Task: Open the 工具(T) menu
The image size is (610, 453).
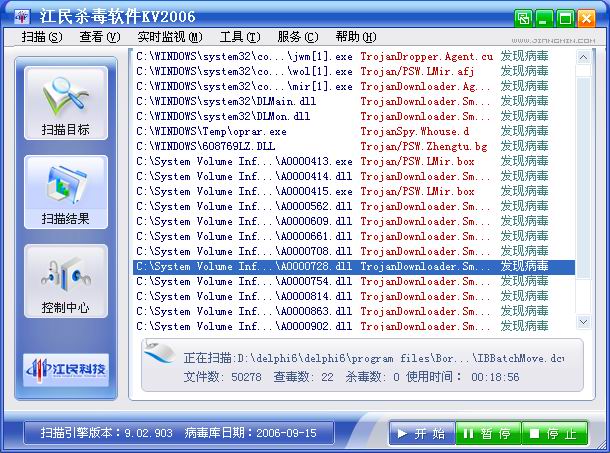Action: click(x=240, y=37)
